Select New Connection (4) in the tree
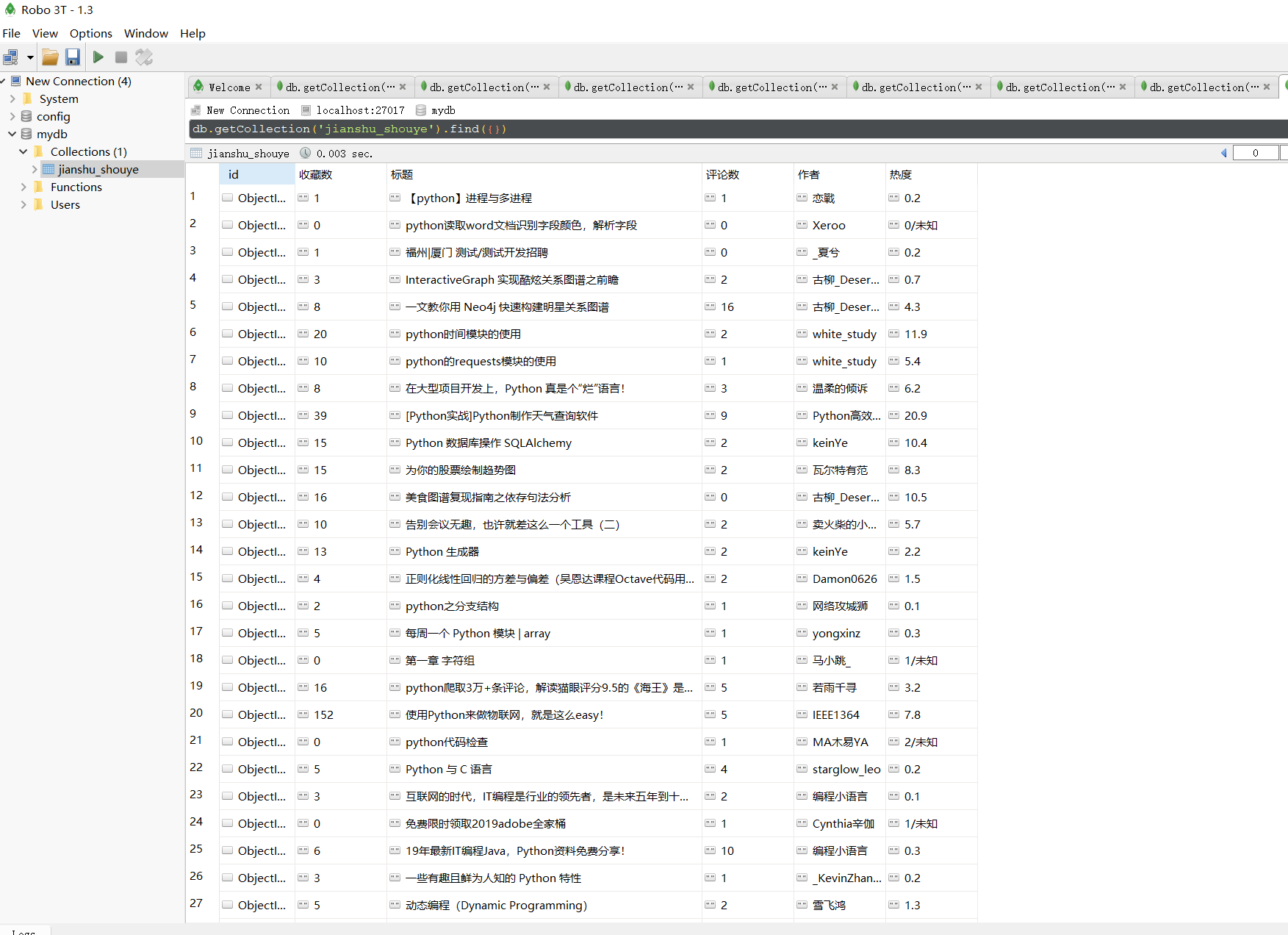The width and height of the screenshot is (1288, 935). (79, 81)
